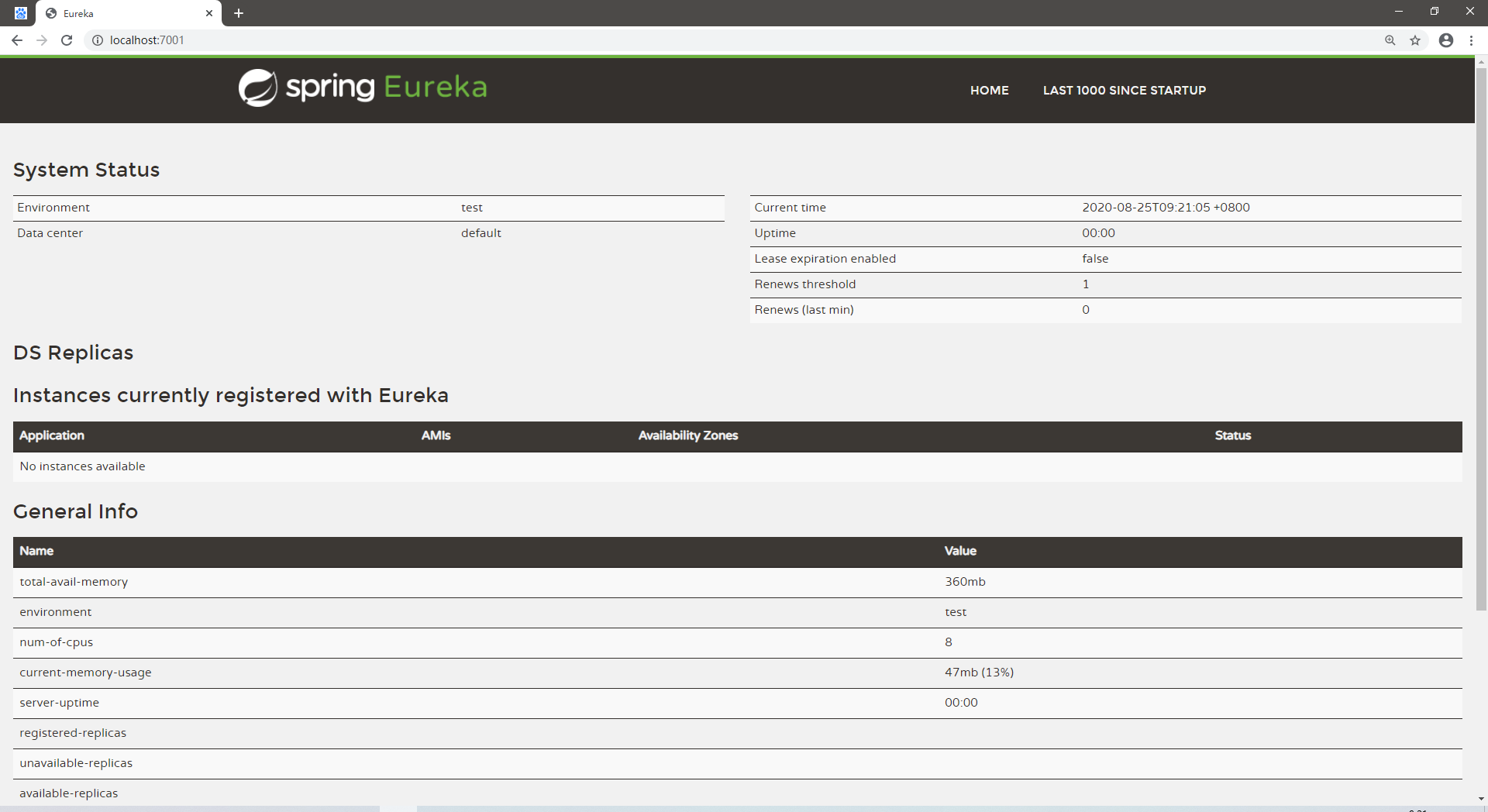Click the current-memory-usage row name
Viewport: 1488px width, 812px height.
85,673
